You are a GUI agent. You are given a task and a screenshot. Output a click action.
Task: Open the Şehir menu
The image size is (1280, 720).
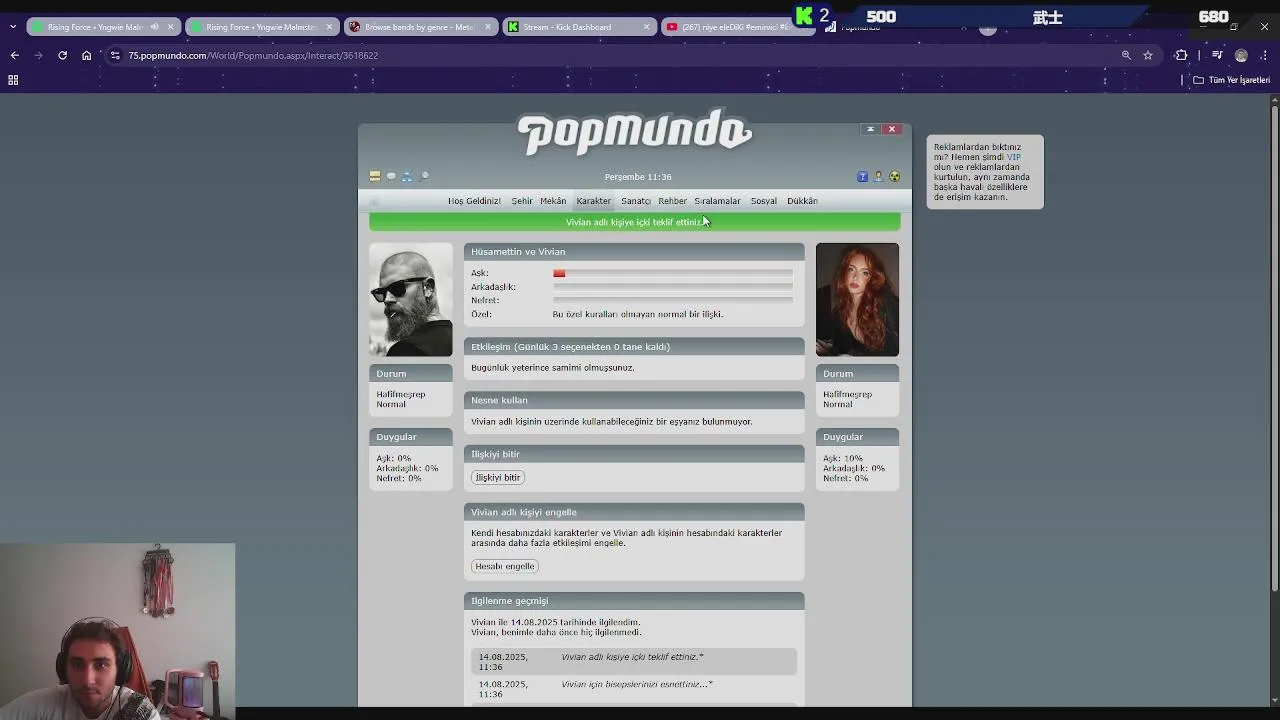click(x=522, y=201)
